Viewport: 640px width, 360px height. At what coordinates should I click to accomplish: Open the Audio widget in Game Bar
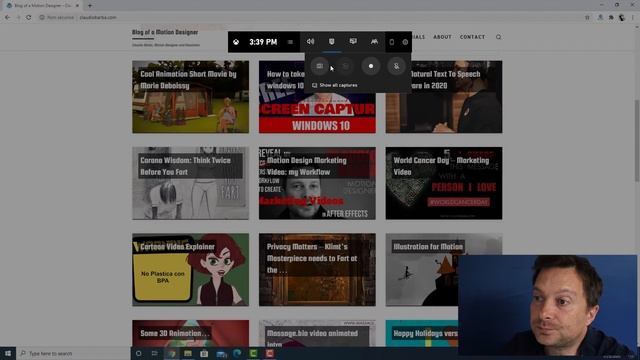(x=311, y=42)
